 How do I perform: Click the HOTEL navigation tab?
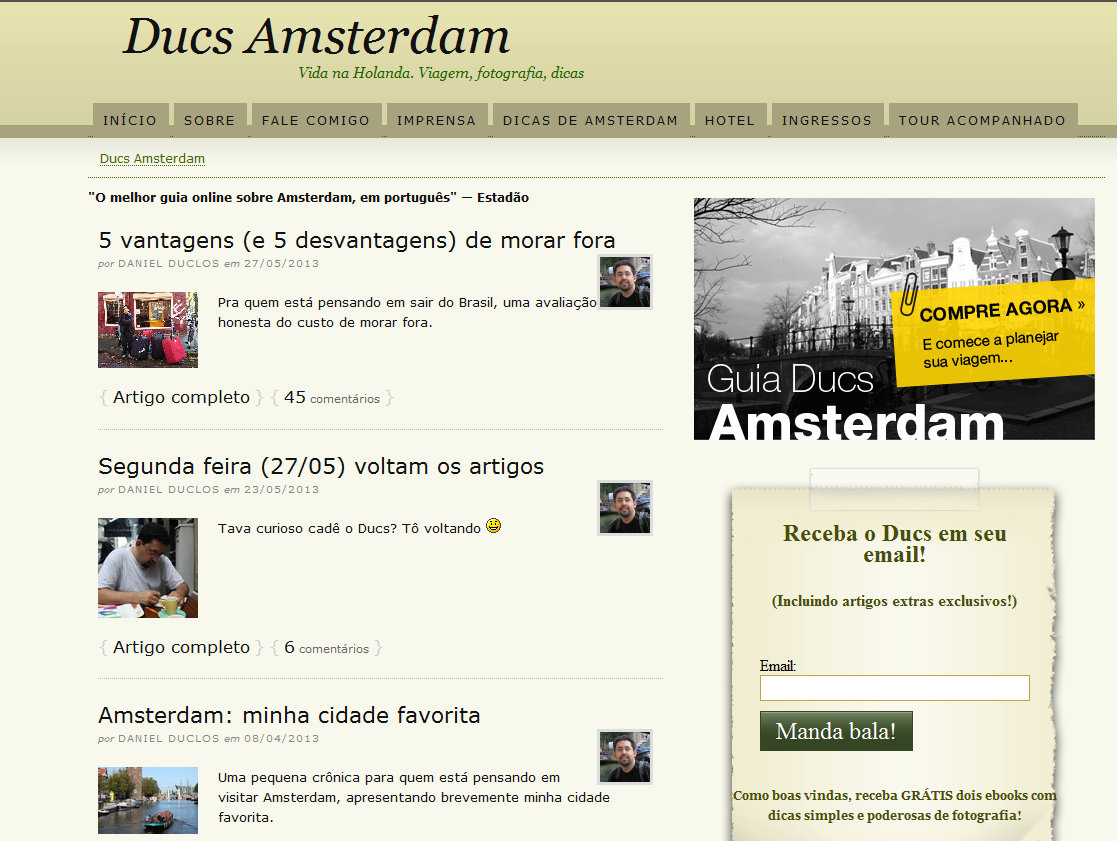[x=729, y=120]
